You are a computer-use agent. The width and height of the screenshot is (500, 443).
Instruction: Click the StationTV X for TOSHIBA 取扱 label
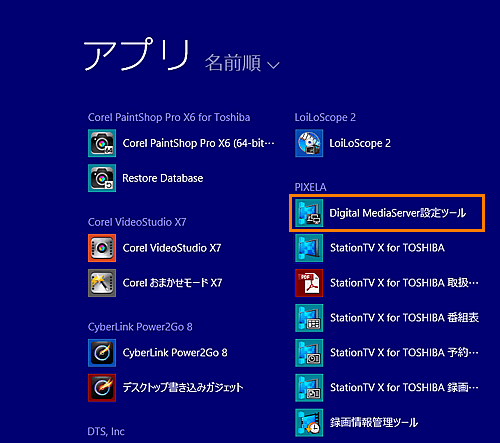click(x=404, y=283)
